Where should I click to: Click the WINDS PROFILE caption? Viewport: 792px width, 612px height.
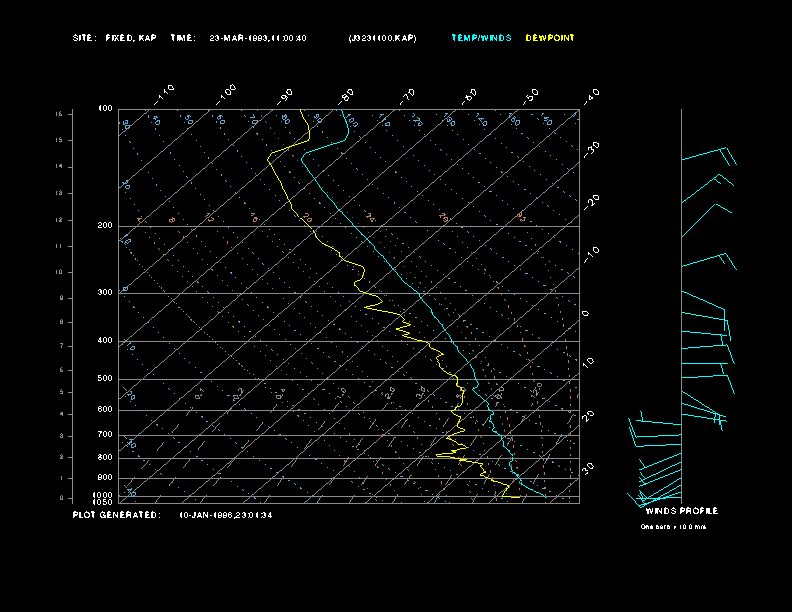[x=681, y=511]
